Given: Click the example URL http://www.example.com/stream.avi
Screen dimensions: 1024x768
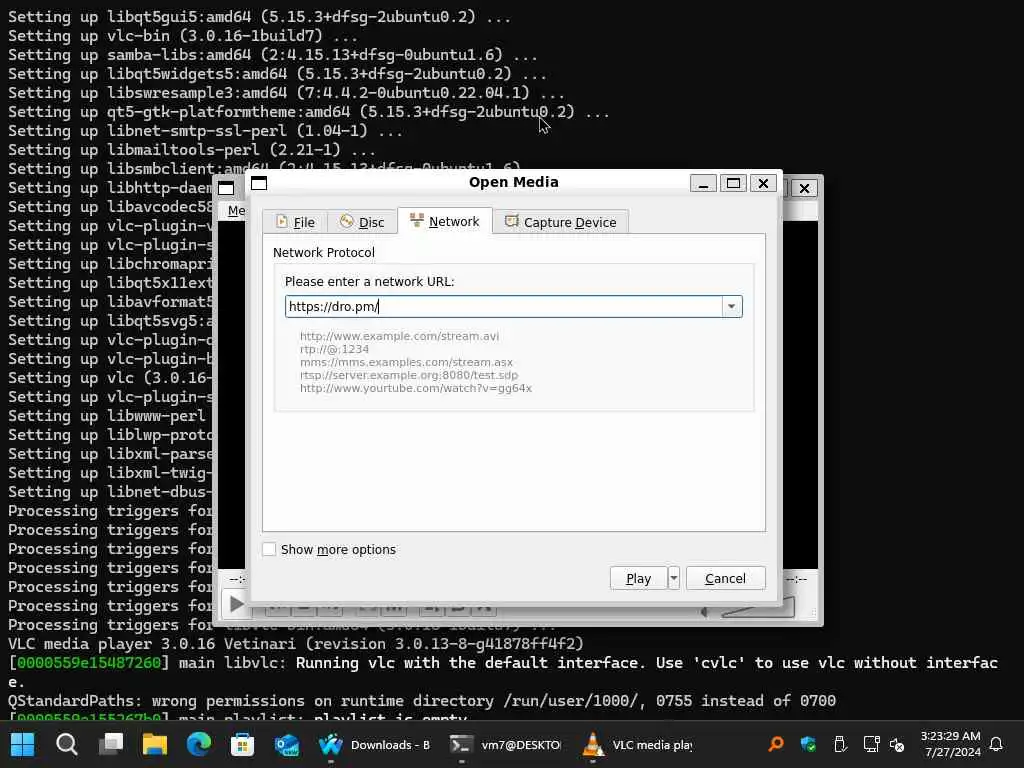Looking at the screenshot, I should (399, 336).
